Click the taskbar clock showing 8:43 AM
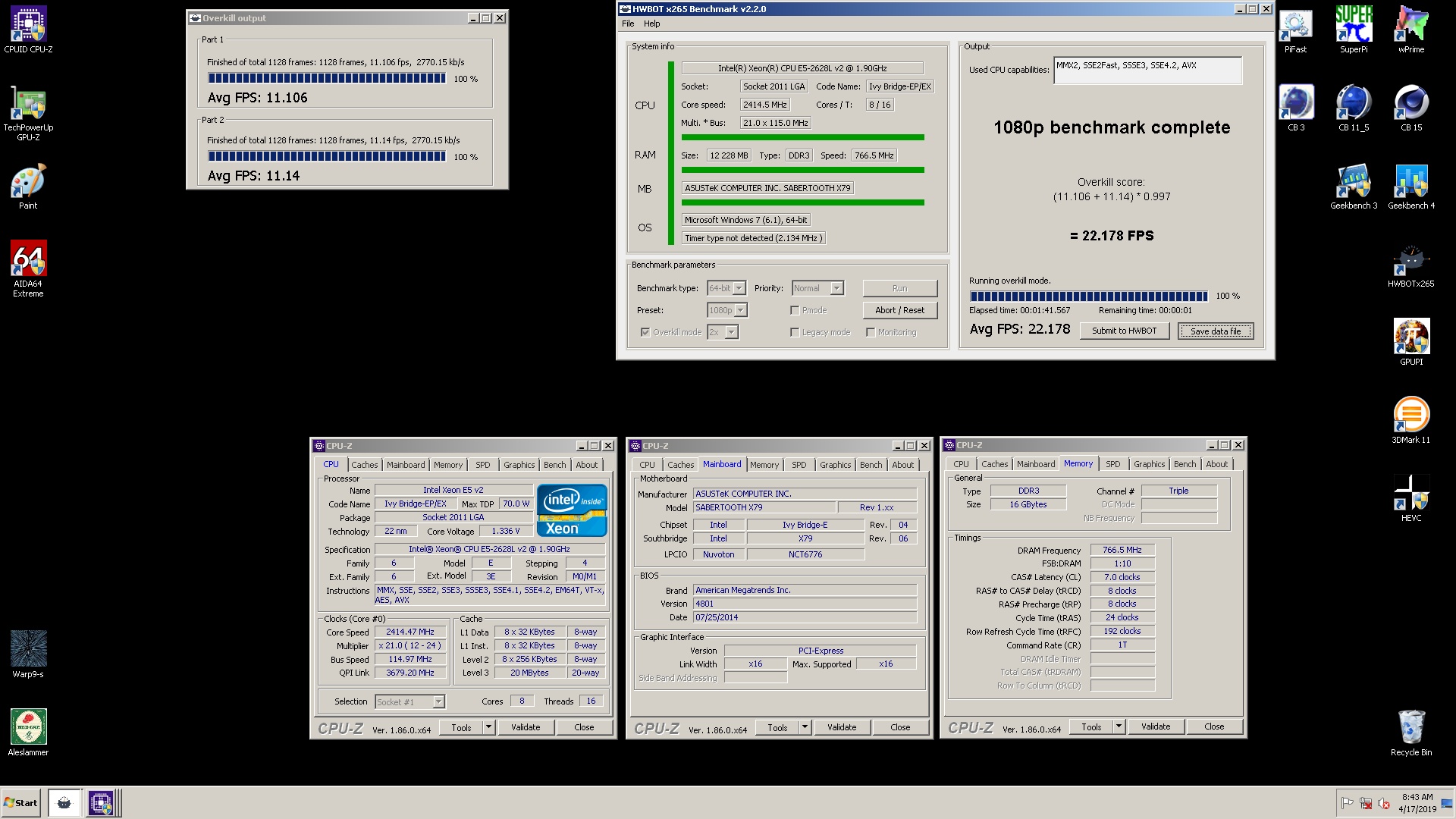Image resolution: width=1456 pixels, height=819 pixels. 1417,803
